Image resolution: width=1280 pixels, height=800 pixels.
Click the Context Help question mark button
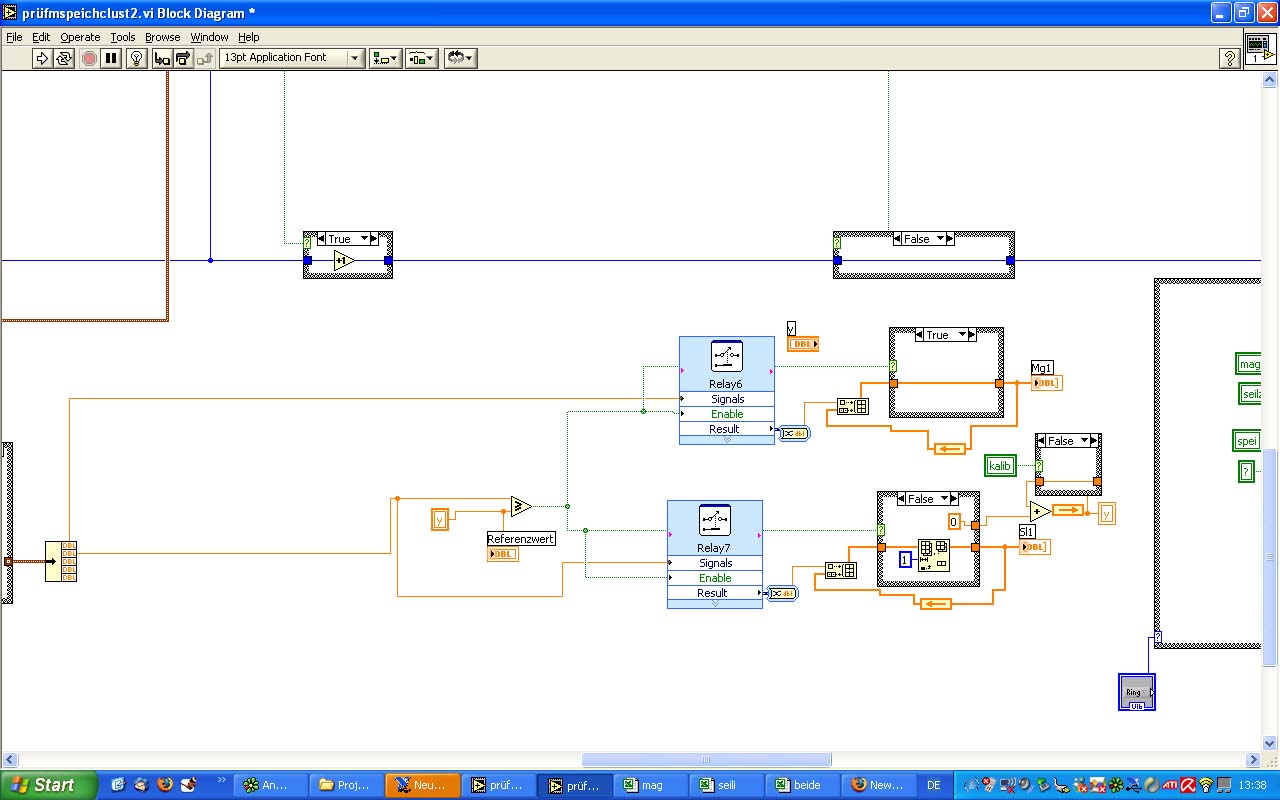[1230, 58]
